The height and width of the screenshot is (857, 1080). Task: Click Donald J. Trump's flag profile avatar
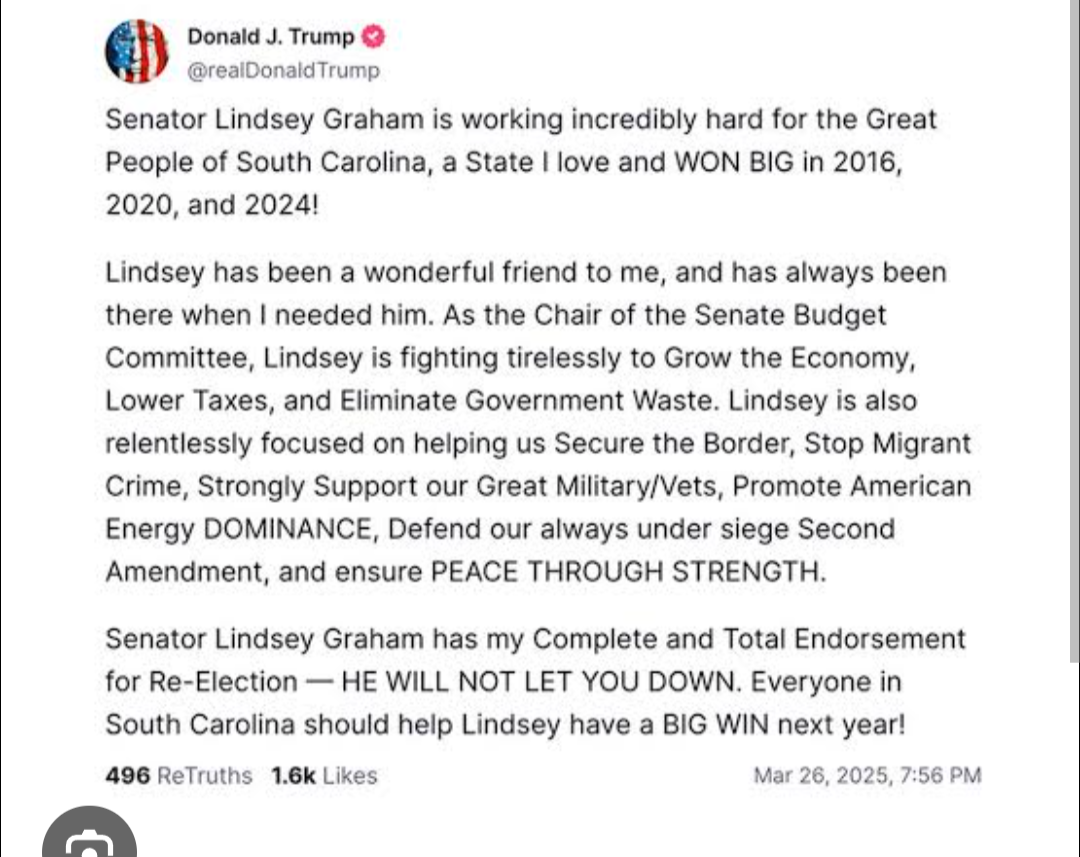[137, 50]
